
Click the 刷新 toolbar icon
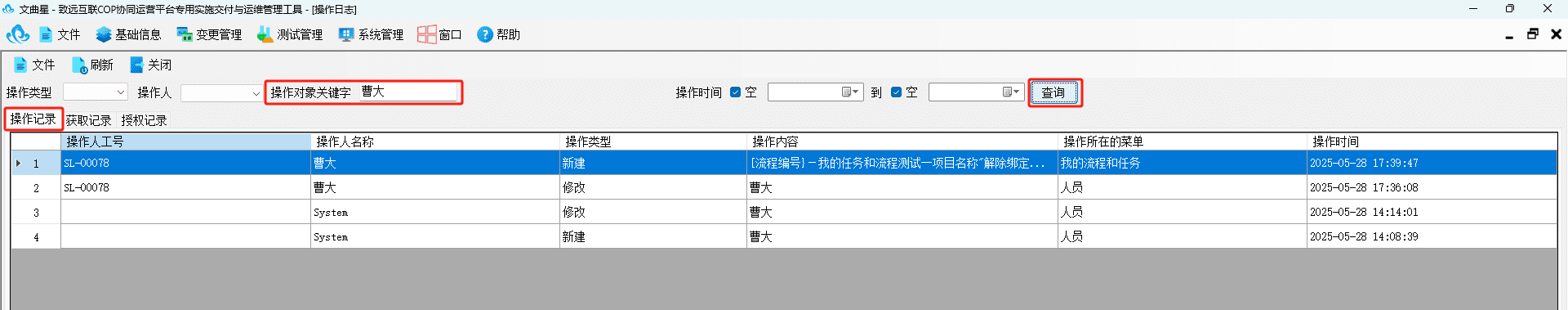coord(79,65)
